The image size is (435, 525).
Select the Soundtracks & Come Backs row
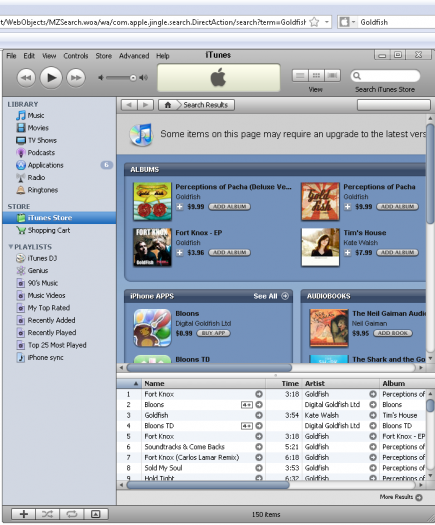272,447
